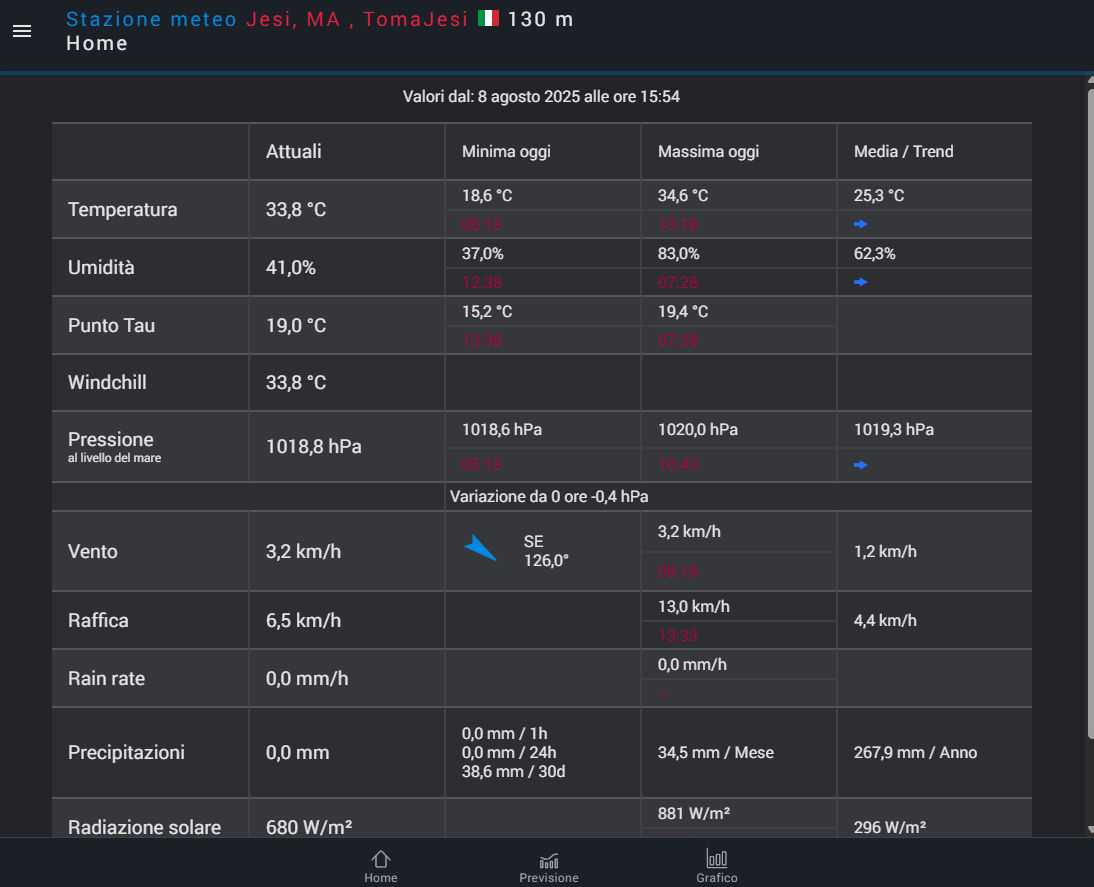
Task: Click the blue wind direction arrow
Action: pos(480,548)
